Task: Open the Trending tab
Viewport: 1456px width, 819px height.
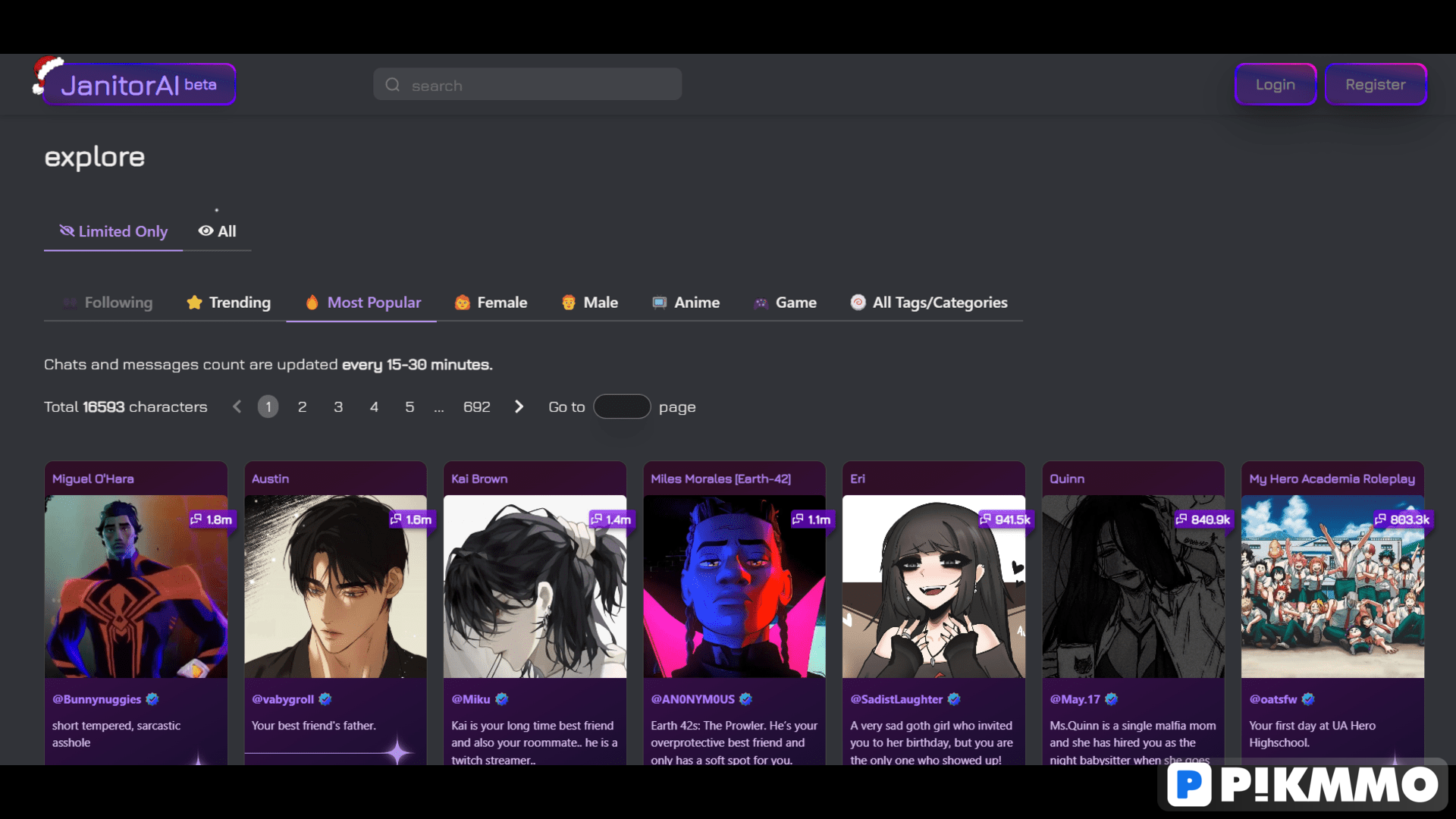Action: tap(229, 303)
